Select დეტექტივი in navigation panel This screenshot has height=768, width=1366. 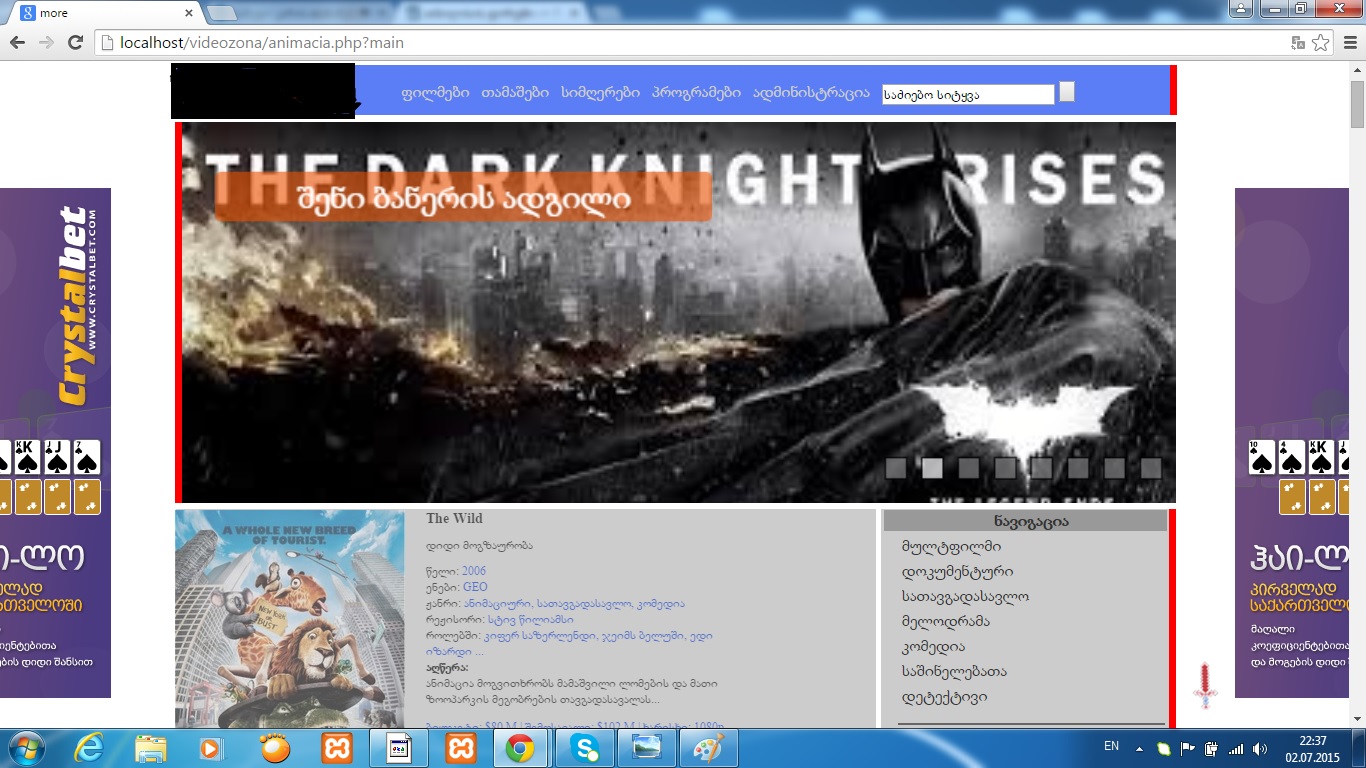(x=944, y=698)
